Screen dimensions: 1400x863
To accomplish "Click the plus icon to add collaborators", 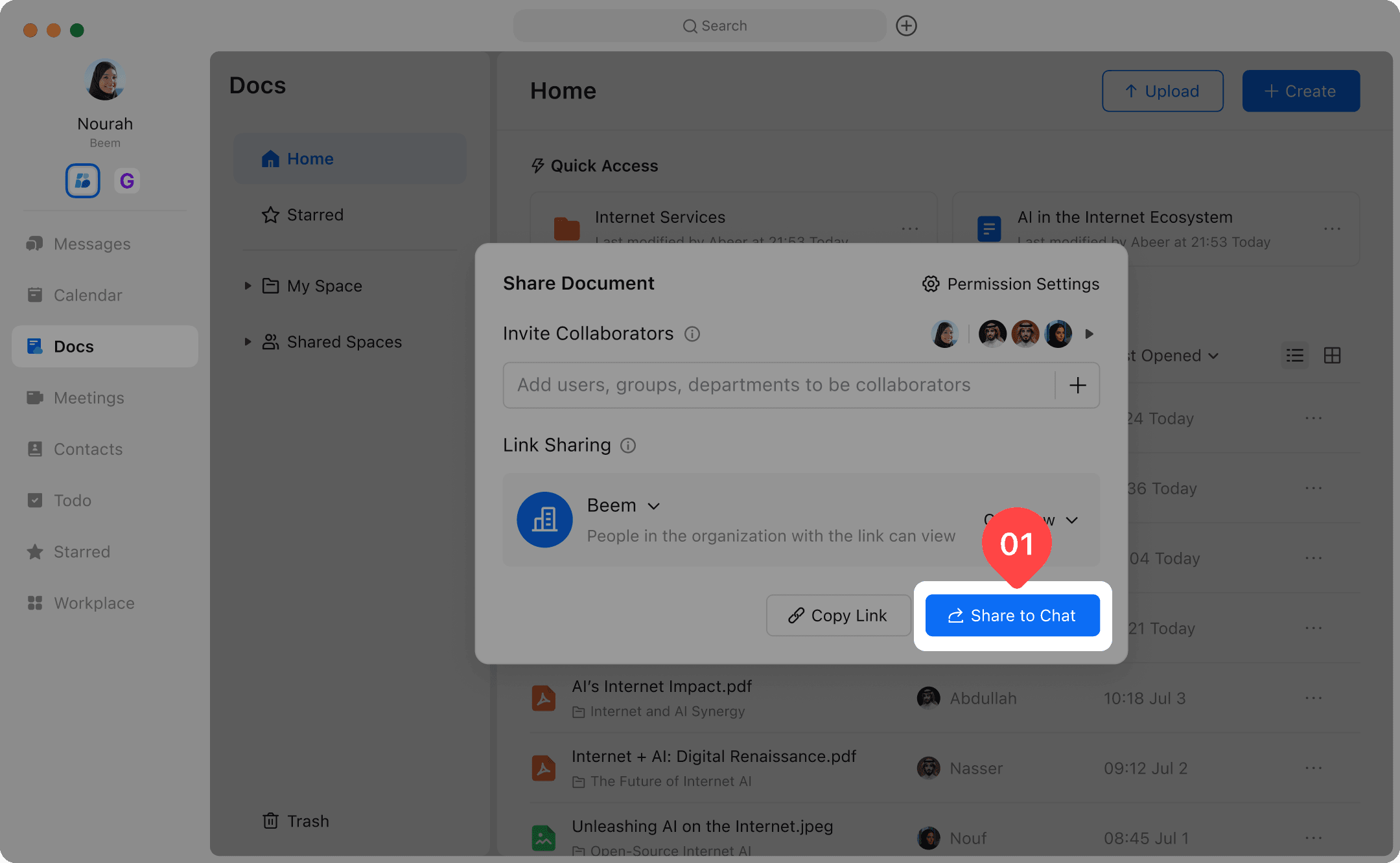I will pos(1077,385).
